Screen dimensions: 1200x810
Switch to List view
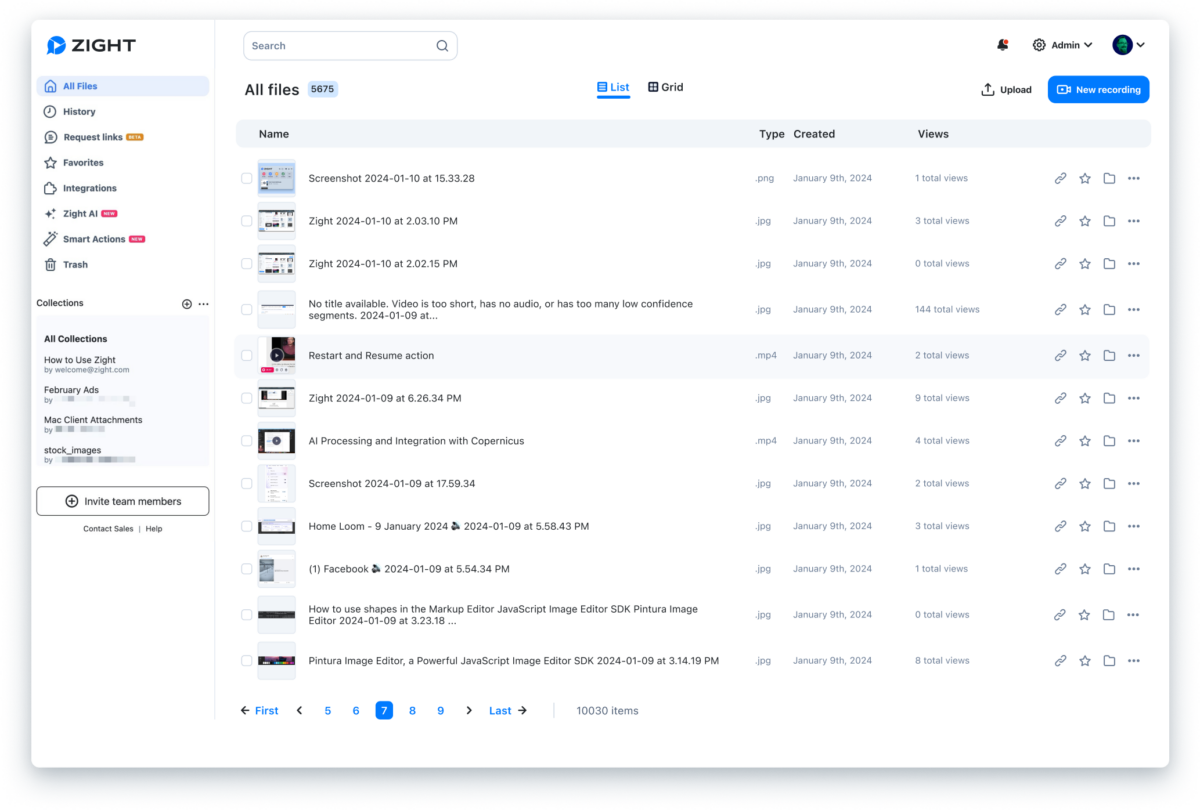pyautogui.click(x=613, y=87)
